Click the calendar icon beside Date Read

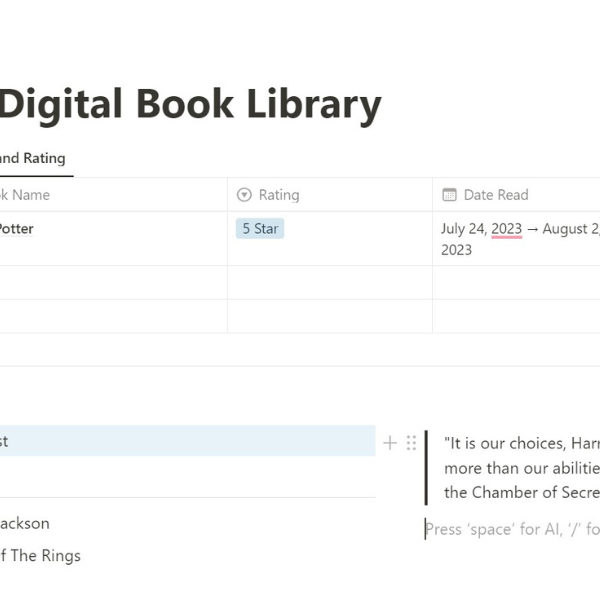coord(449,195)
